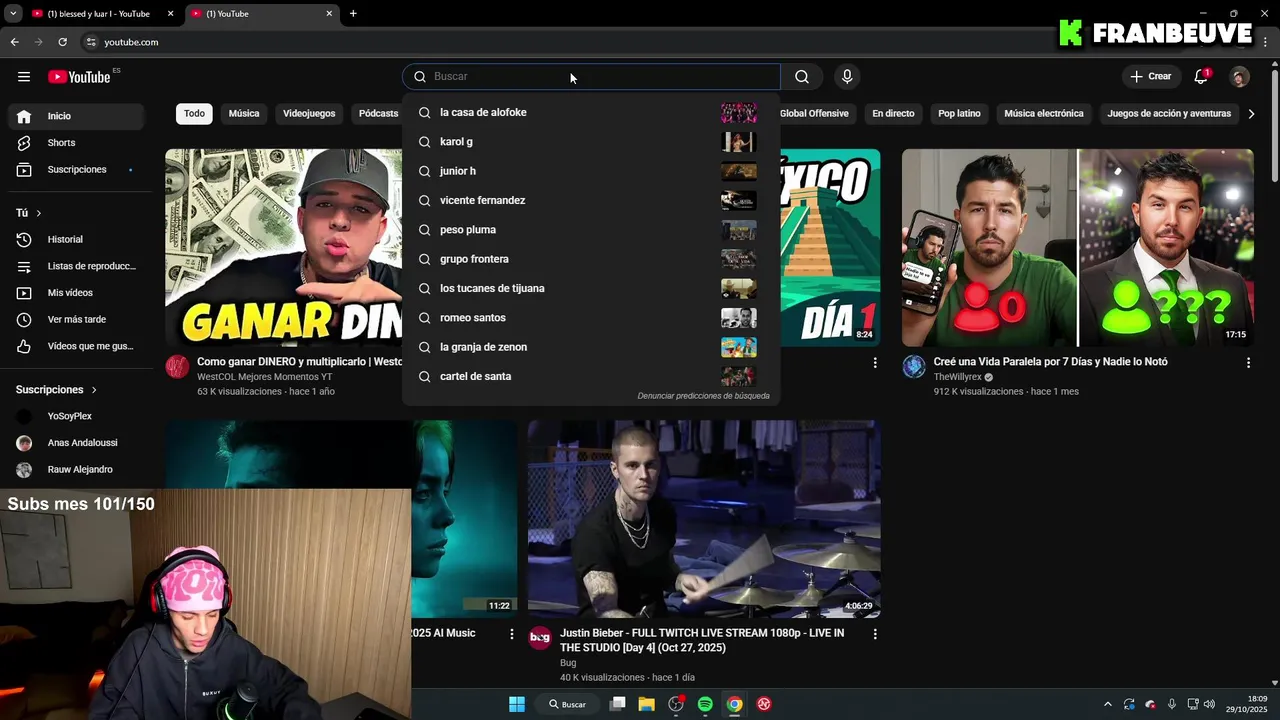The height and width of the screenshot is (720, 1280).
Task: Open options for 2025 AI Music video
Action: (512, 634)
